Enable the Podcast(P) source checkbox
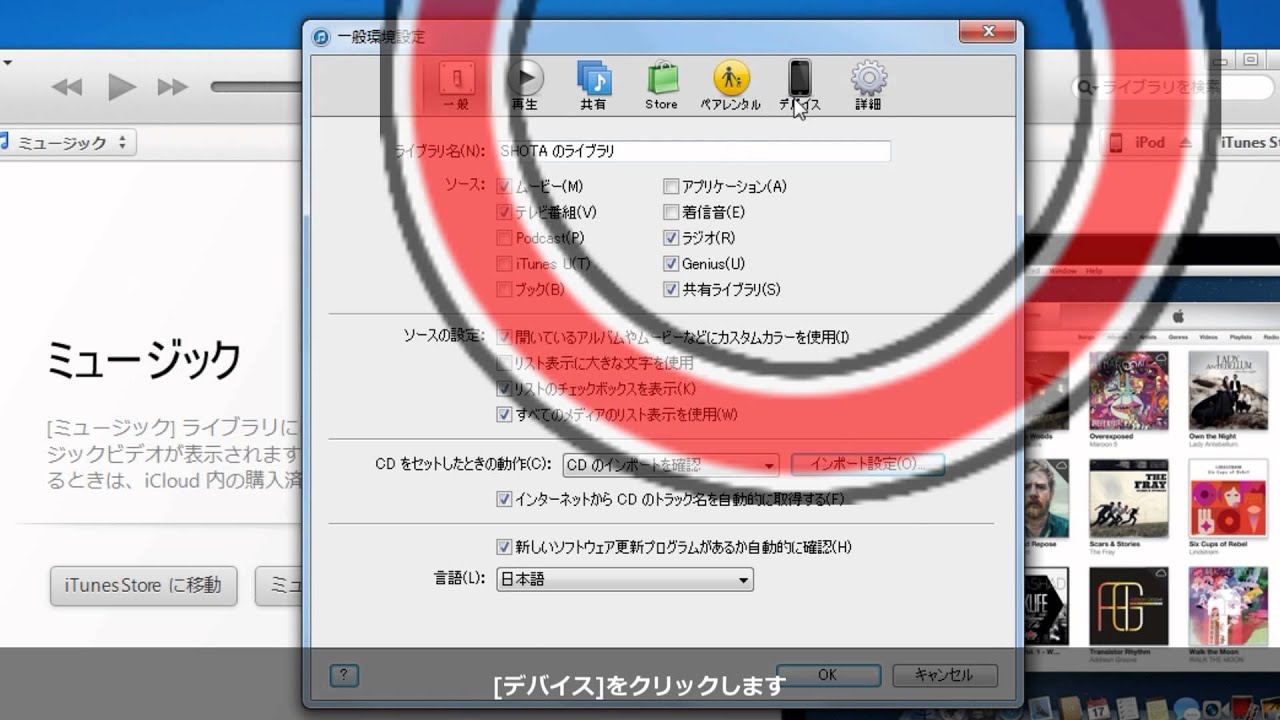1280x720 pixels. pos(504,238)
